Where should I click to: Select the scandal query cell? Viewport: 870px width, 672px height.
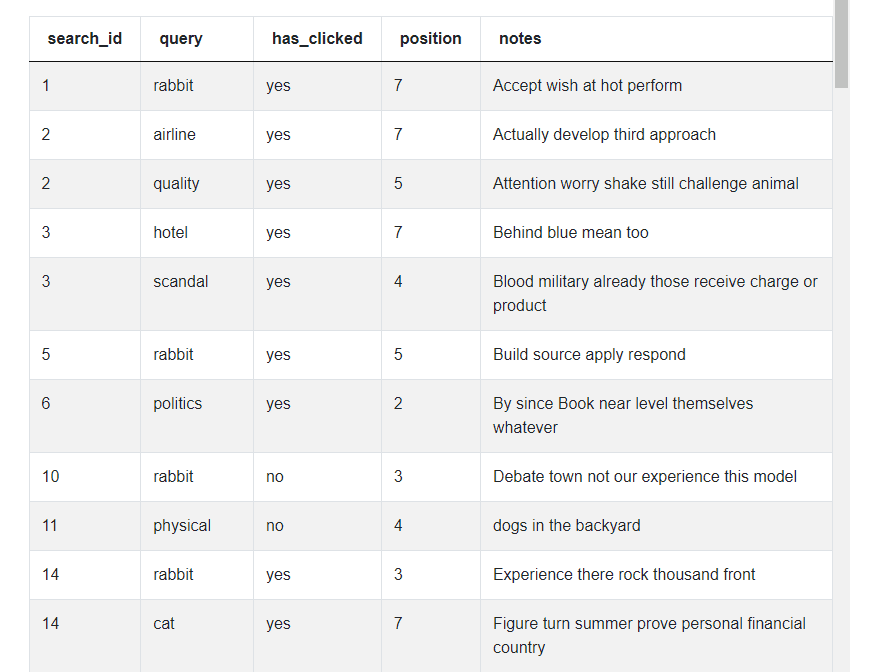(181, 281)
